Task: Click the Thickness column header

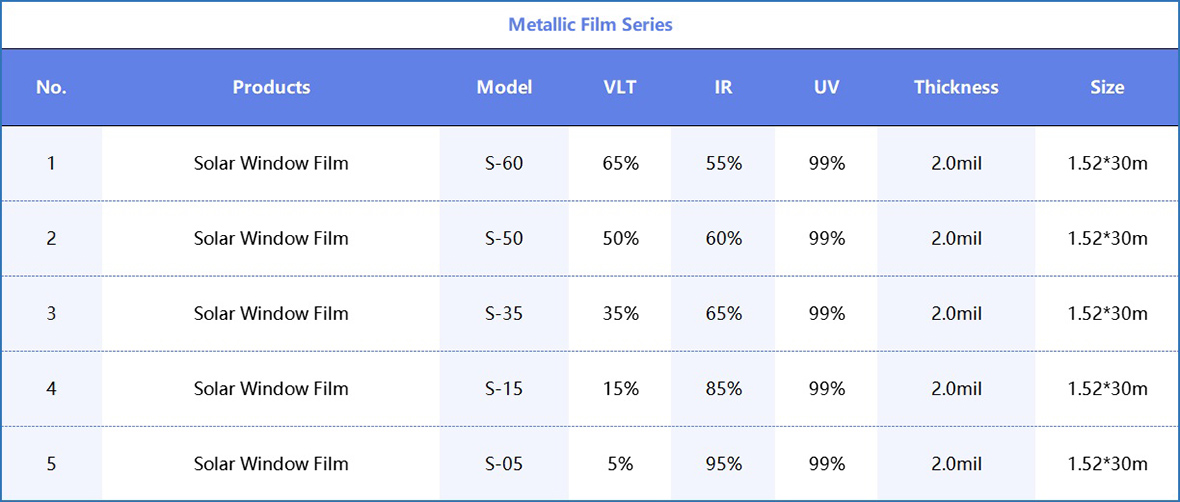Action: pyautogui.click(x=956, y=87)
